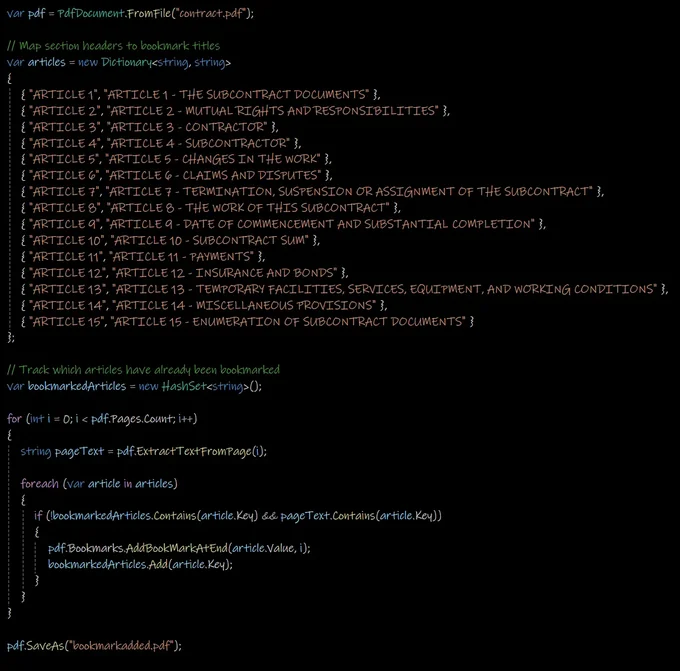
Task: Click pageText.Contains(article.Key) condition
Action: (x=359, y=516)
